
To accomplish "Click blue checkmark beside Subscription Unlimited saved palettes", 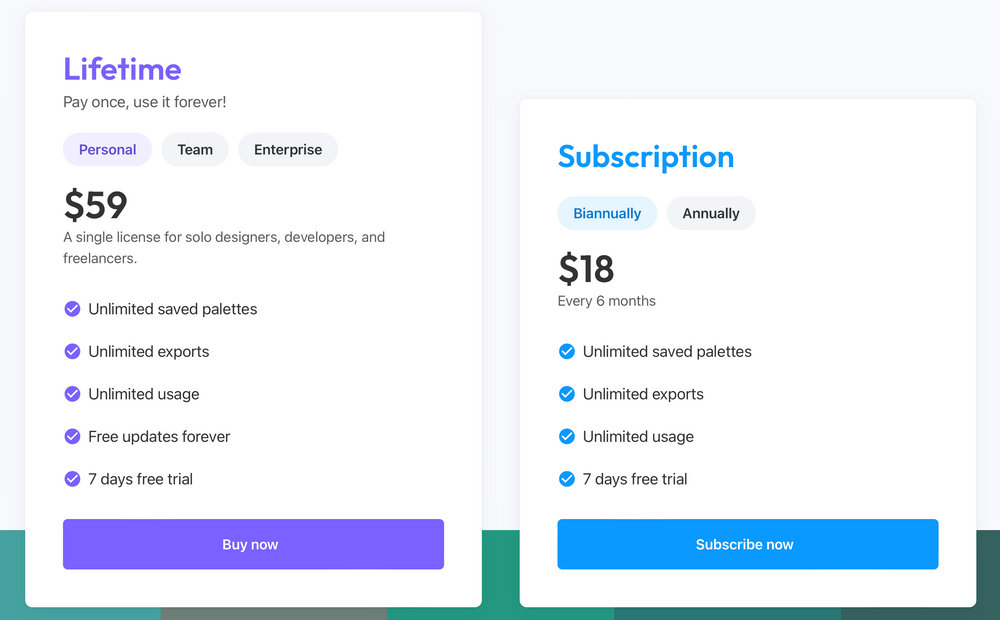I will tap(567, 351).
